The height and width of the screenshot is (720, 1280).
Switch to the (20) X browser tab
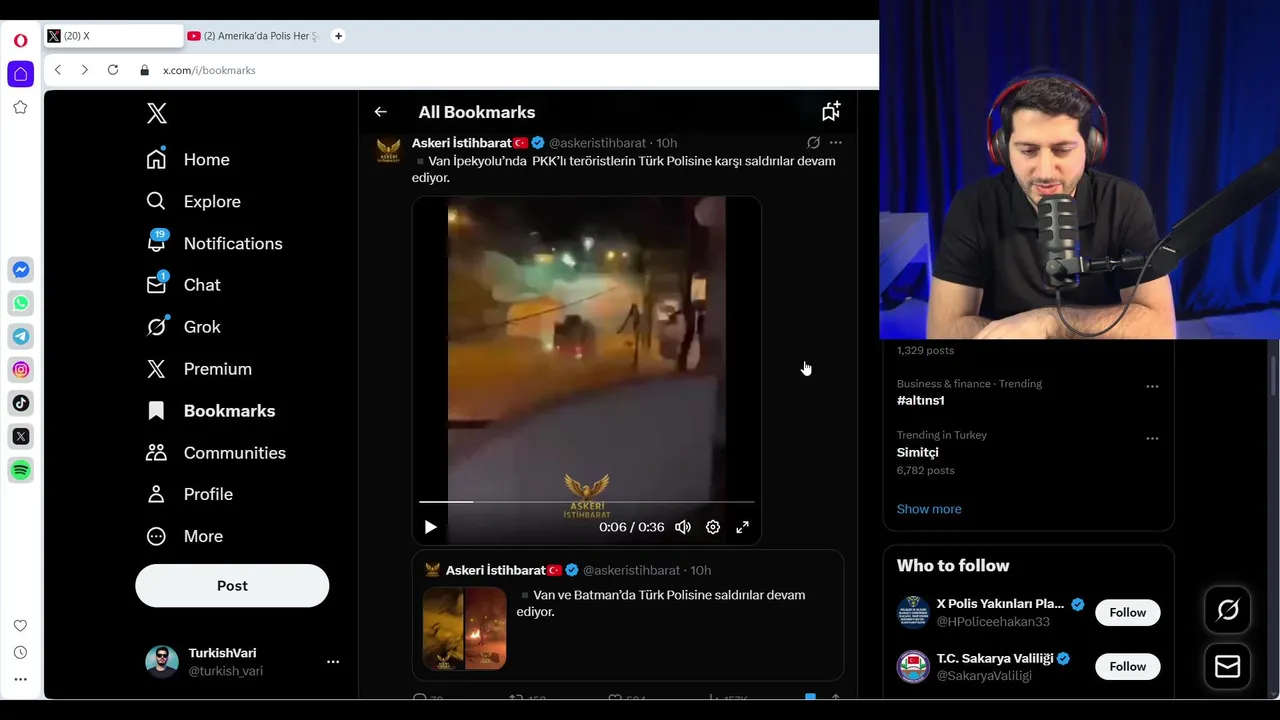coord(113,36)
